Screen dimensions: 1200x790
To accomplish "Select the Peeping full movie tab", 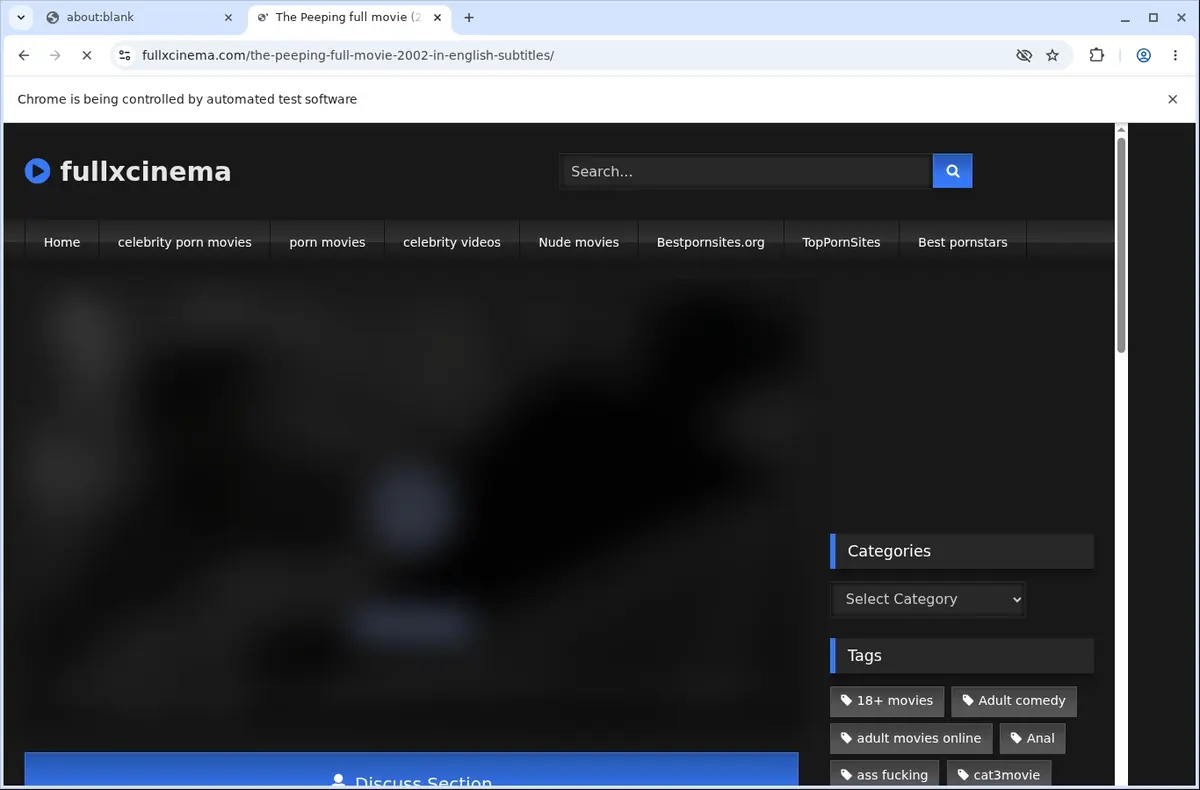I will (347, 17).
